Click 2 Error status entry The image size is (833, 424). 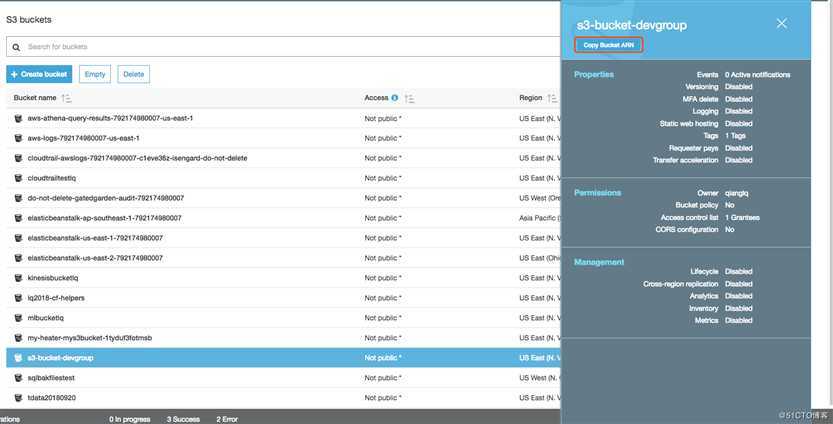(227, 419)
